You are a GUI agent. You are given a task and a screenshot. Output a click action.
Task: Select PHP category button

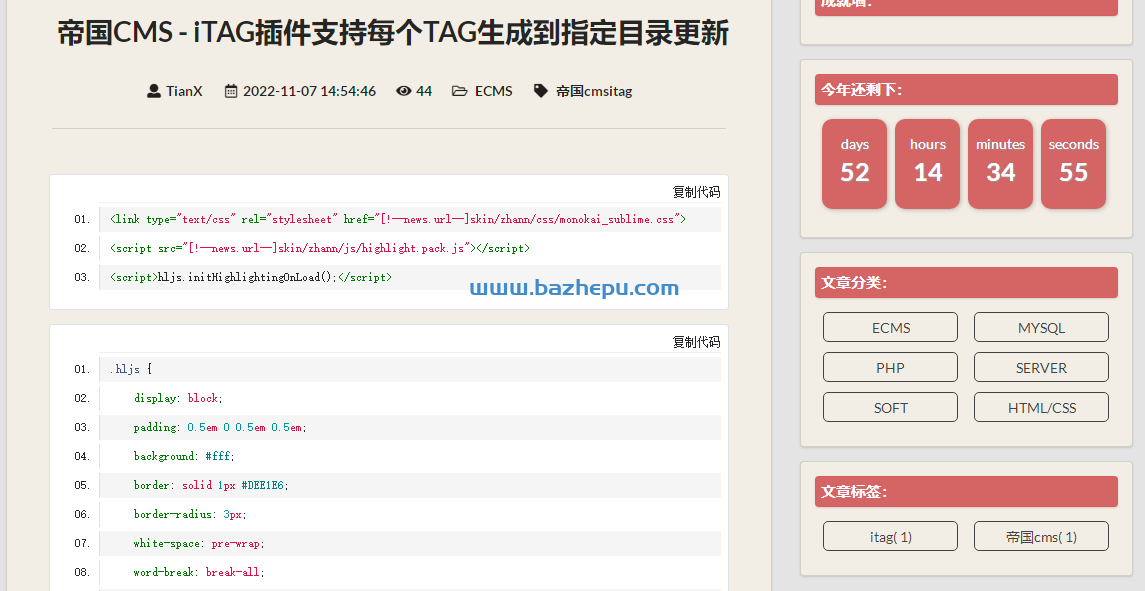(890, 367)
